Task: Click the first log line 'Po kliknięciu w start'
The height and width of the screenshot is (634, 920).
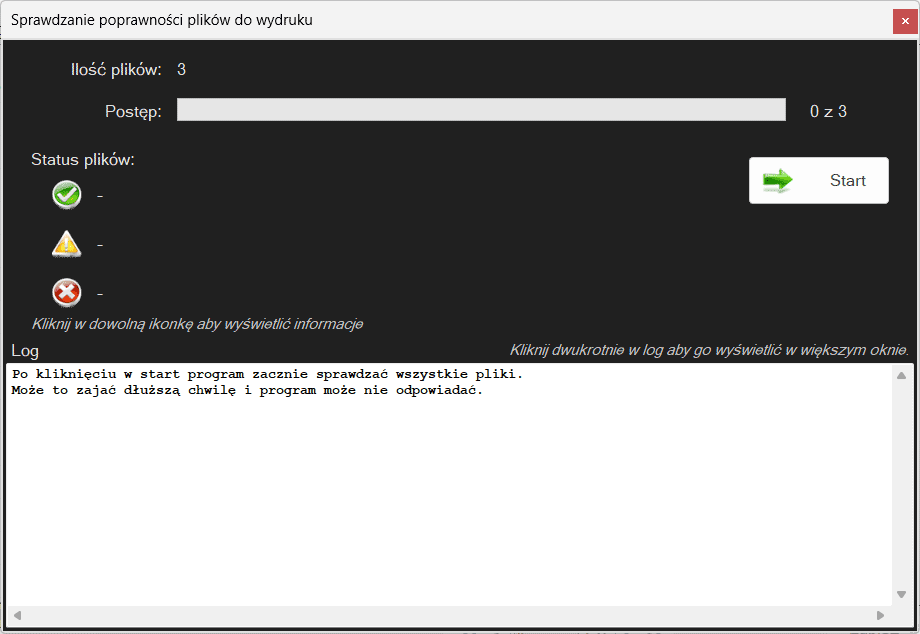Action: pos(267,374)
